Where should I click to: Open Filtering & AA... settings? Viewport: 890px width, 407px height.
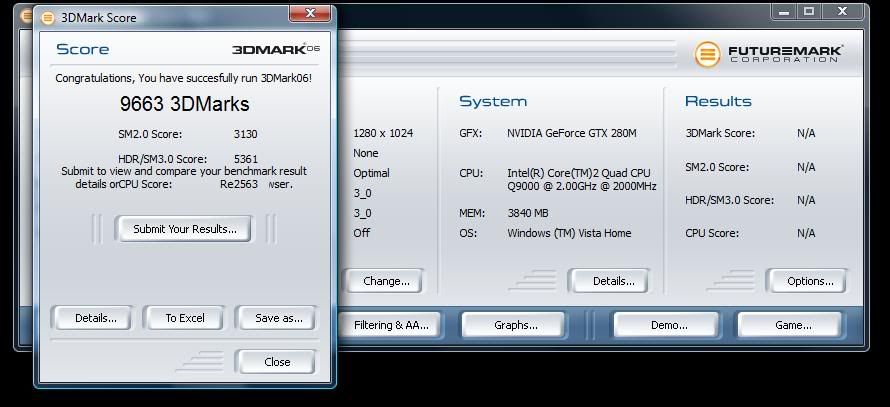pos(391,325)
